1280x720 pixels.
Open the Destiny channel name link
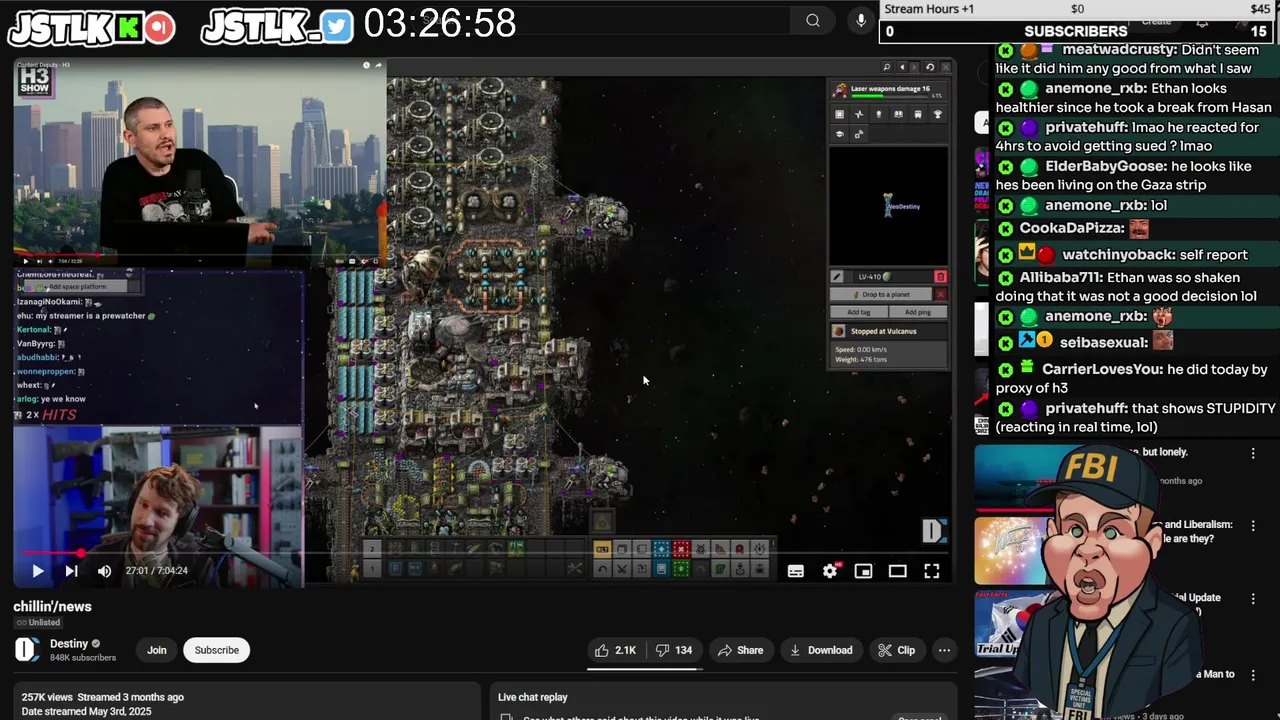coord(69,644)
